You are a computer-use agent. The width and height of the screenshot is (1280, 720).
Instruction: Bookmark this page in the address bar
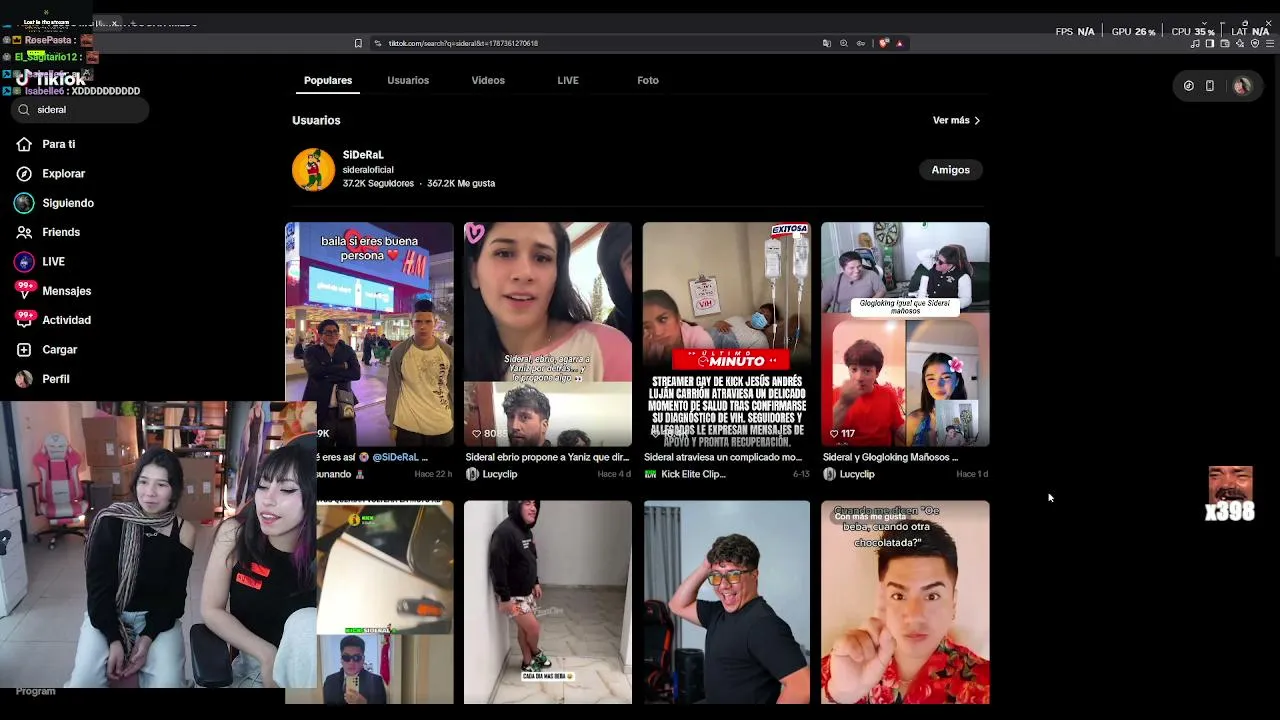pos(358,43)
